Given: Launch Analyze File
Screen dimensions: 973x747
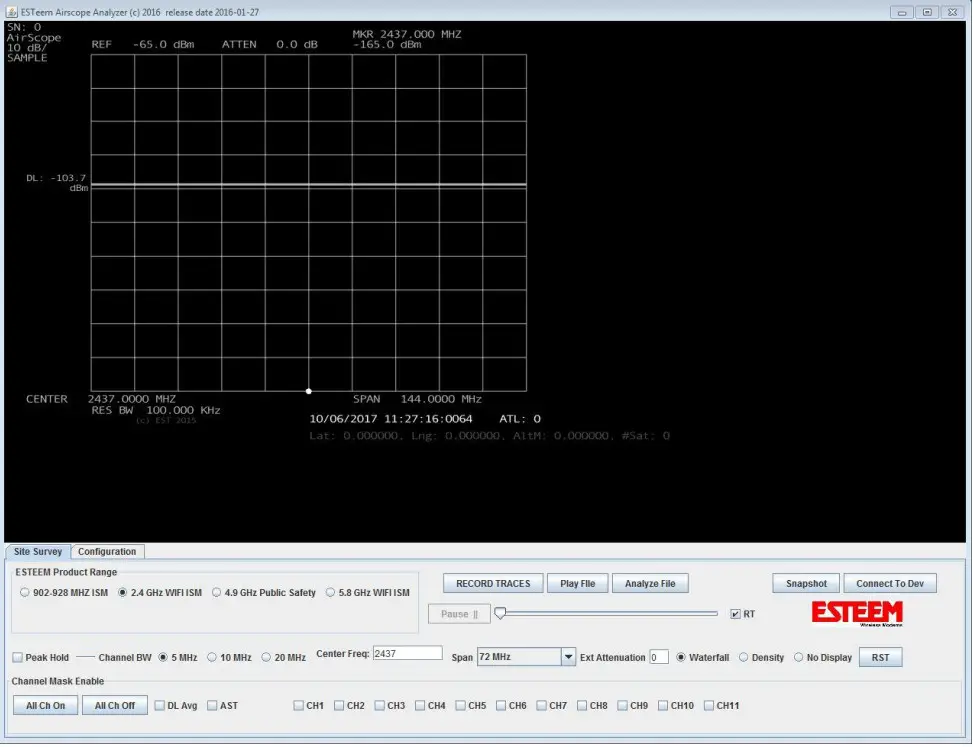Looking at the screenshot, I should [650, 583].
